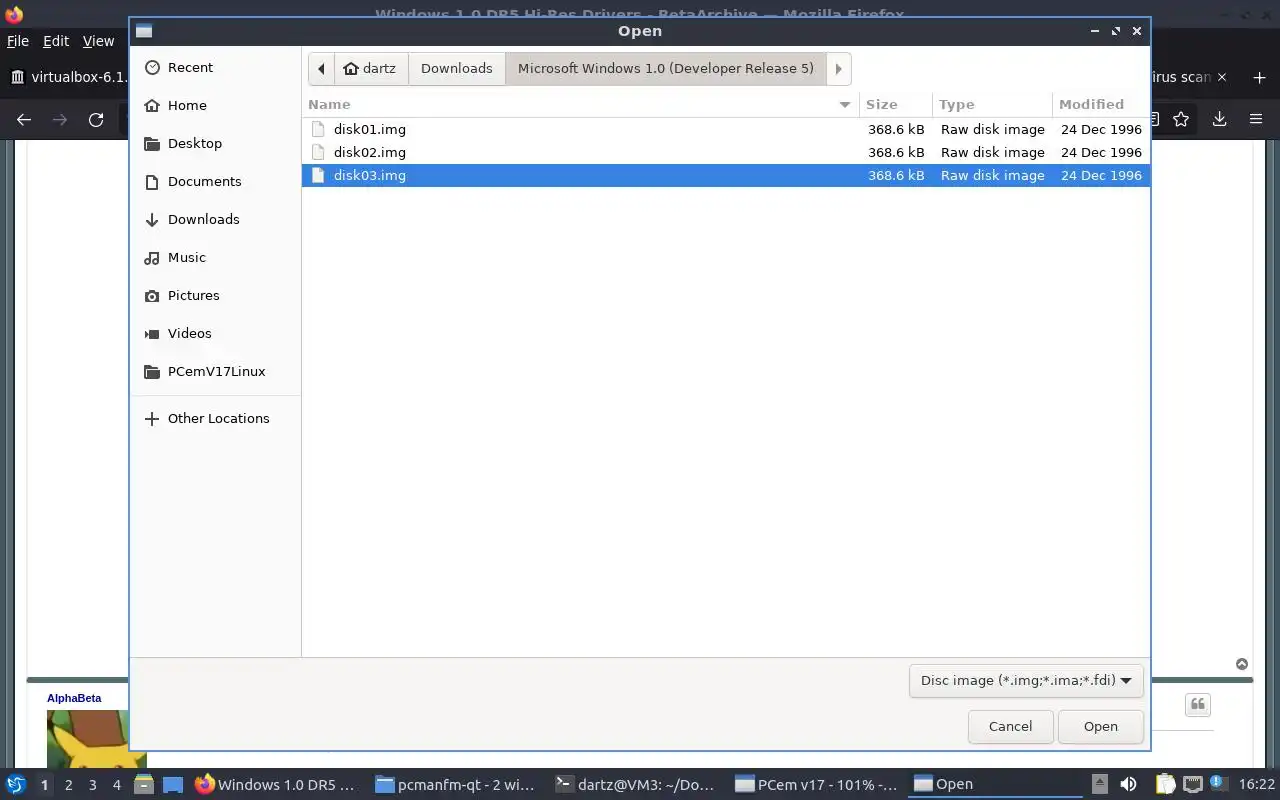This screenshot has height=800, width=1280.
Task: Open Firefox downloads panel
Action: tap(1219, 119)
